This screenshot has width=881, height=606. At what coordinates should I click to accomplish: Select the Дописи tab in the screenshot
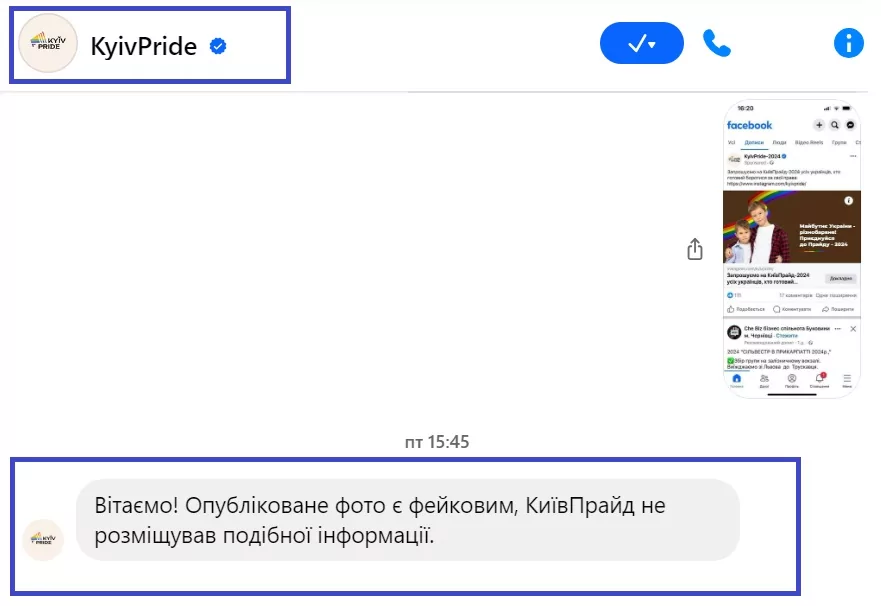[753, 143]
